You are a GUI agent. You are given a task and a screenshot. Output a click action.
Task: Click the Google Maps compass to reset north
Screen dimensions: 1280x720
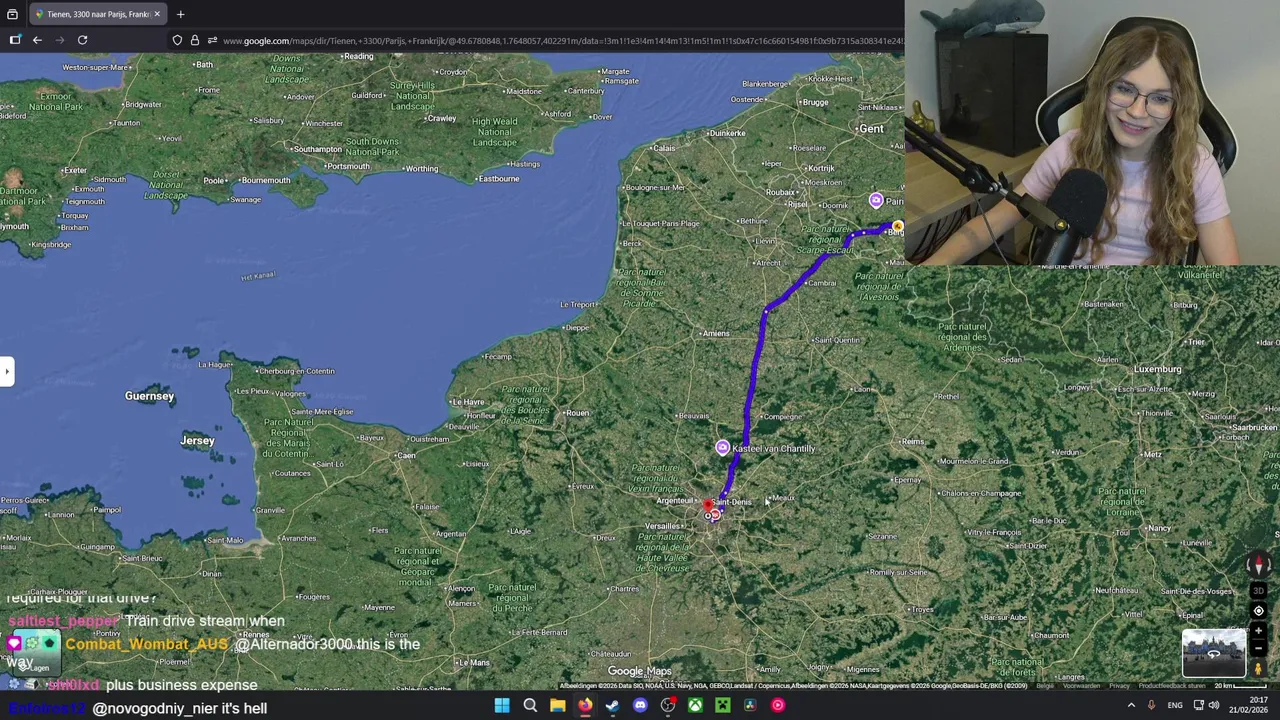1259,566
